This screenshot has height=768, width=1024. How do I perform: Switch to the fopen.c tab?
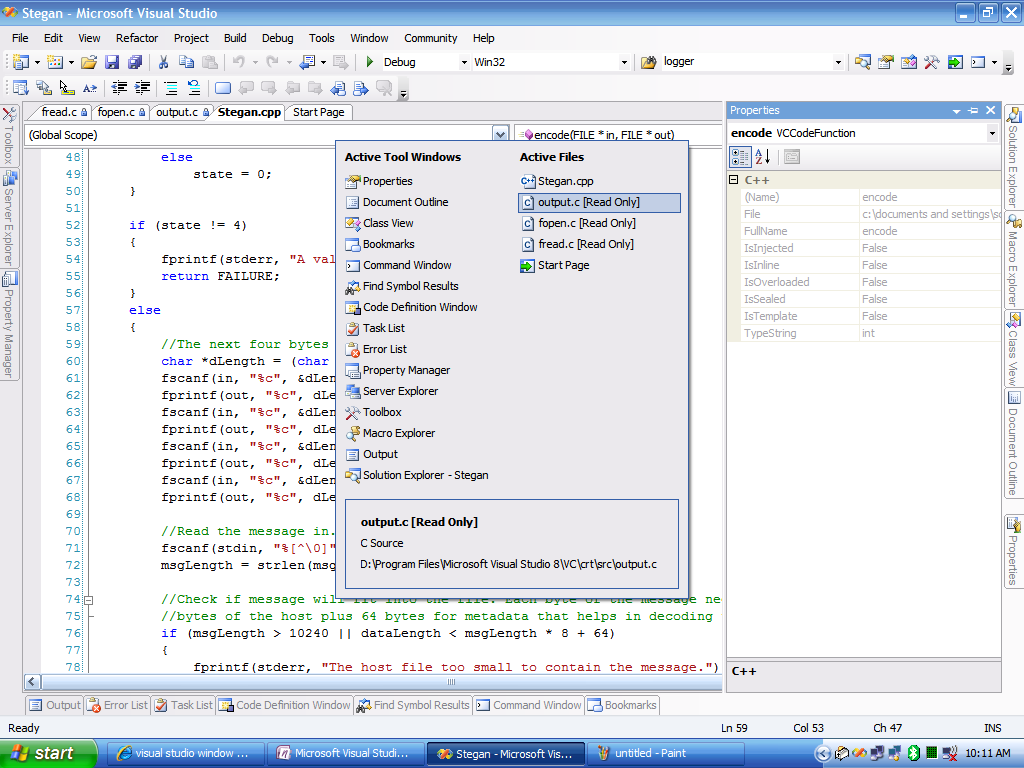(116, 112)
